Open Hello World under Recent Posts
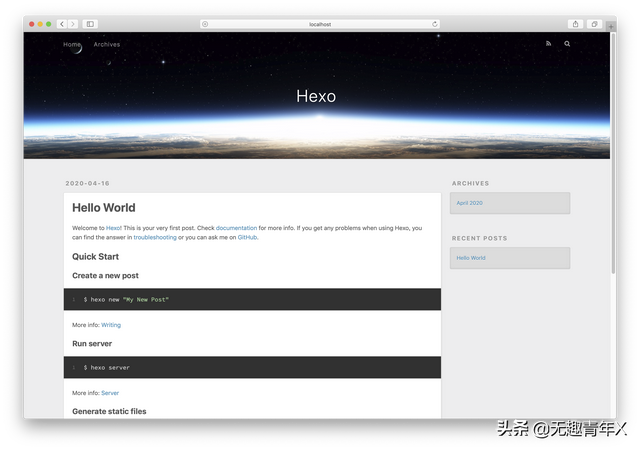 point(471,258)
